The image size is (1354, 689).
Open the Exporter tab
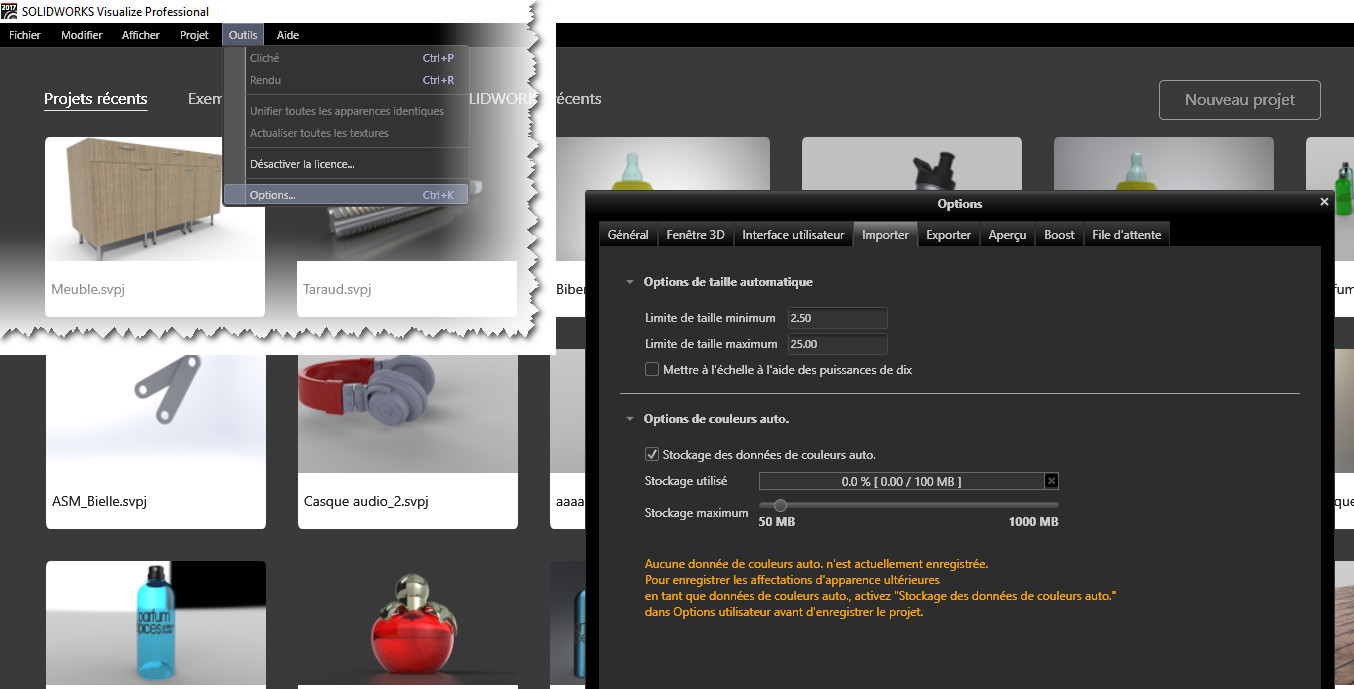[x=948, y=235]
